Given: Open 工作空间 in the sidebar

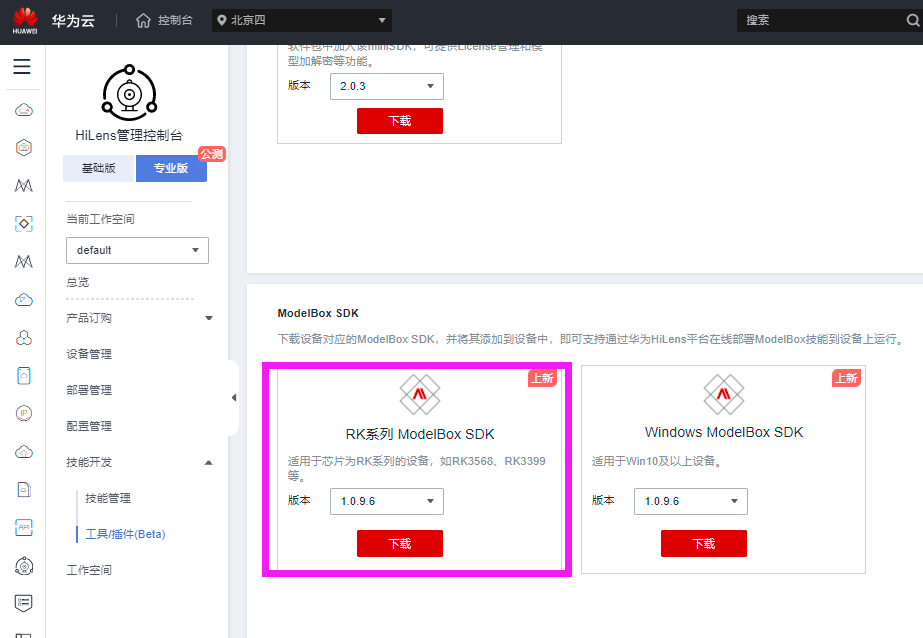Looking at the screenshot, I should (x=89, y=570).
